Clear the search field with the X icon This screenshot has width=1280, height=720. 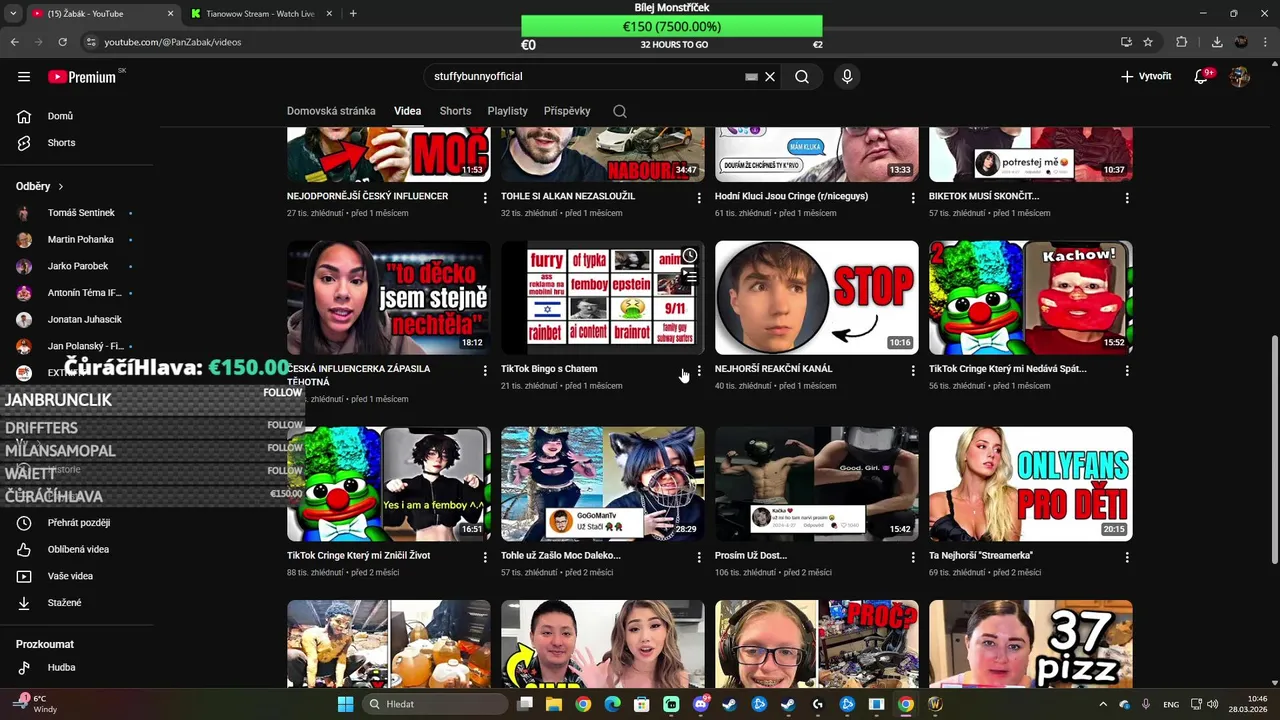[x=770, y=76]
